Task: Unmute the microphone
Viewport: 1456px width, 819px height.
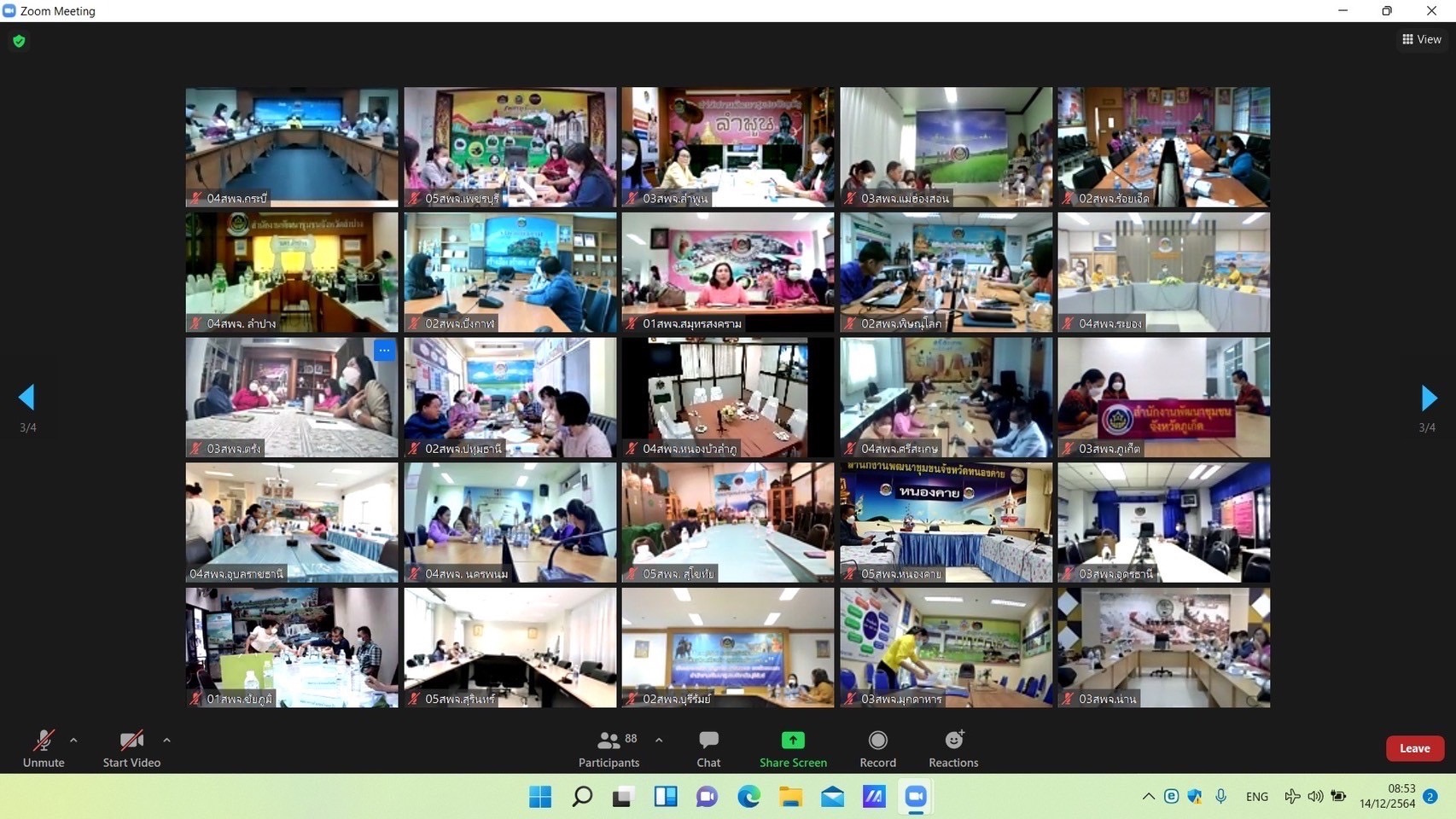Action: [x=44, y=748]
